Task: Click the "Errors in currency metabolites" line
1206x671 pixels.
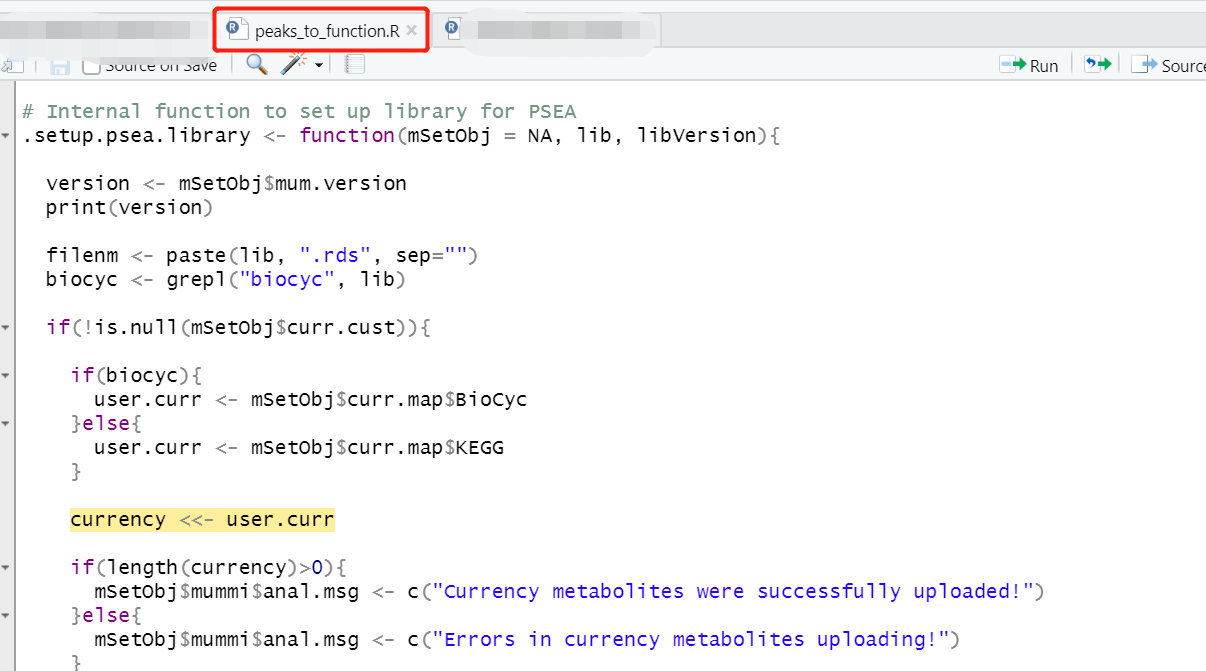Action: click(x=527, y=639)
